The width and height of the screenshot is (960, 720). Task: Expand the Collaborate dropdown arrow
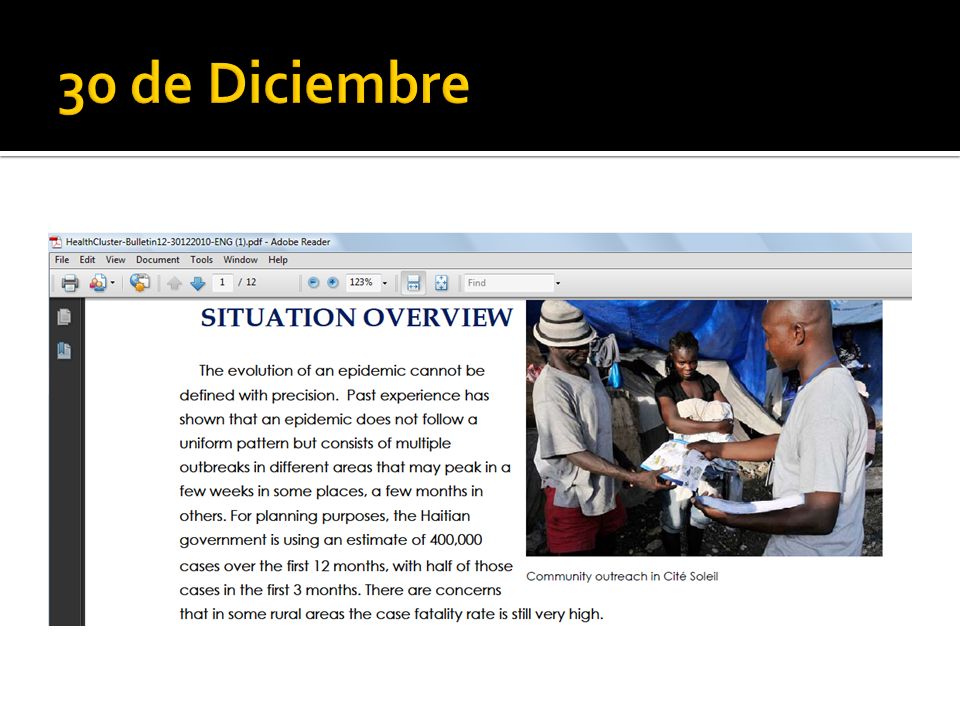click(x=113, y=283)
